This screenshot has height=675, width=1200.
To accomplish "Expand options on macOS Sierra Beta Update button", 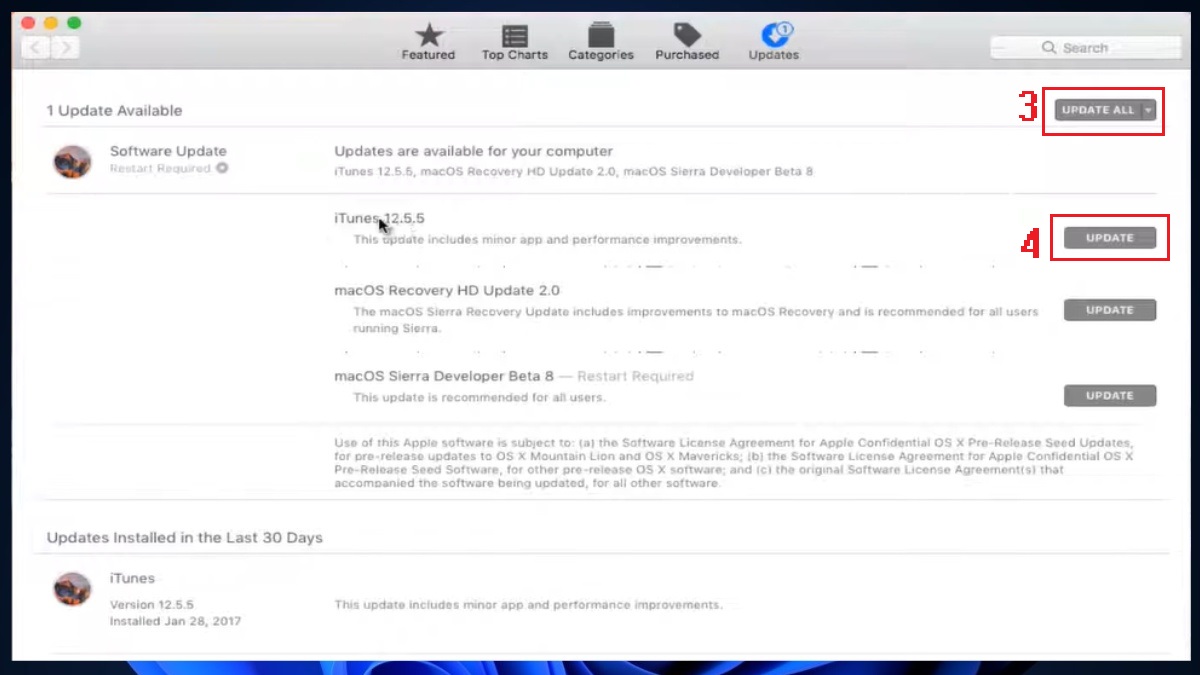I will 1146,395.
